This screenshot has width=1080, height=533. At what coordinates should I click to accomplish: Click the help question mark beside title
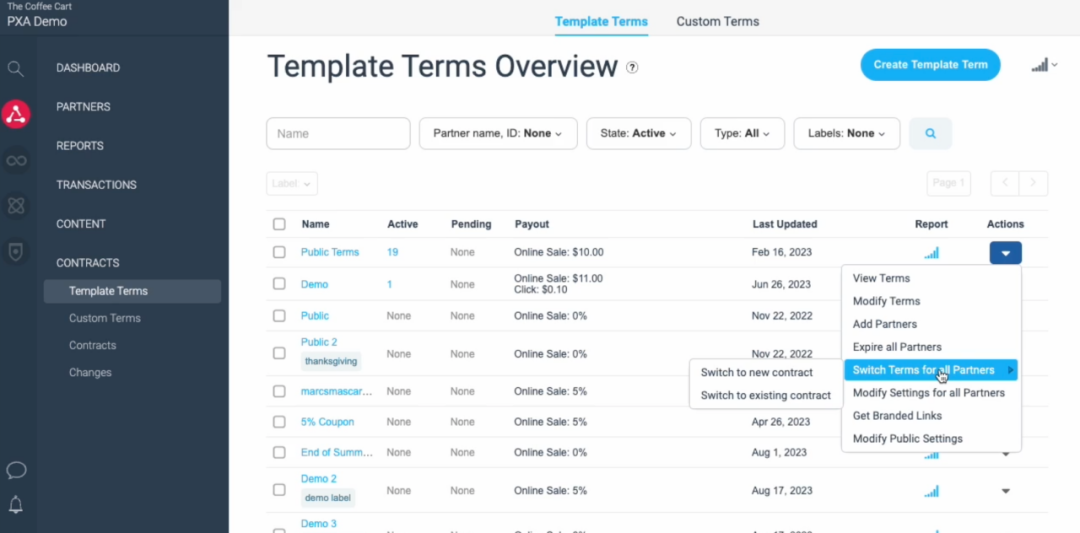click(632, 67)
